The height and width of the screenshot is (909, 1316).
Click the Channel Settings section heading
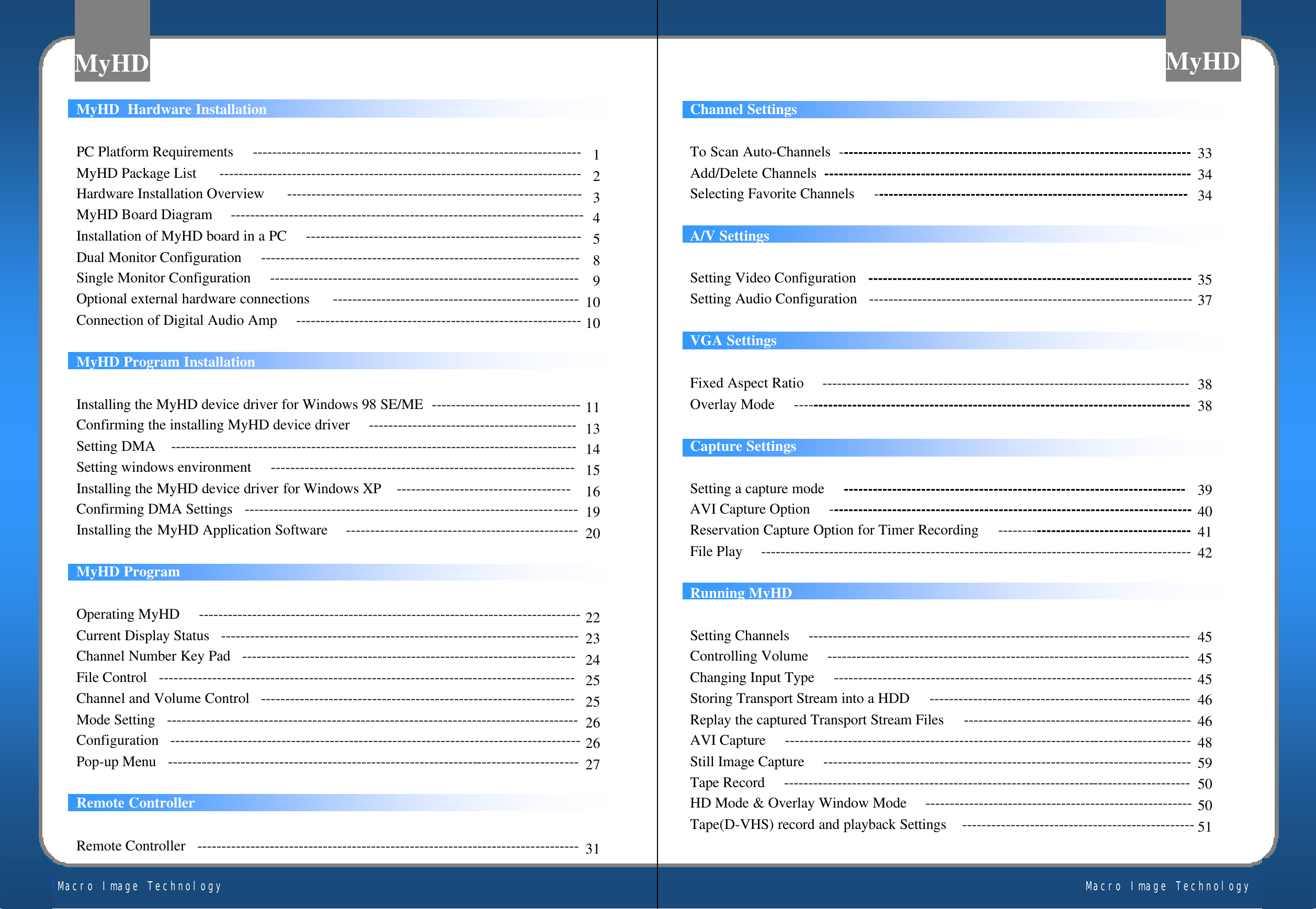[743, 109]
